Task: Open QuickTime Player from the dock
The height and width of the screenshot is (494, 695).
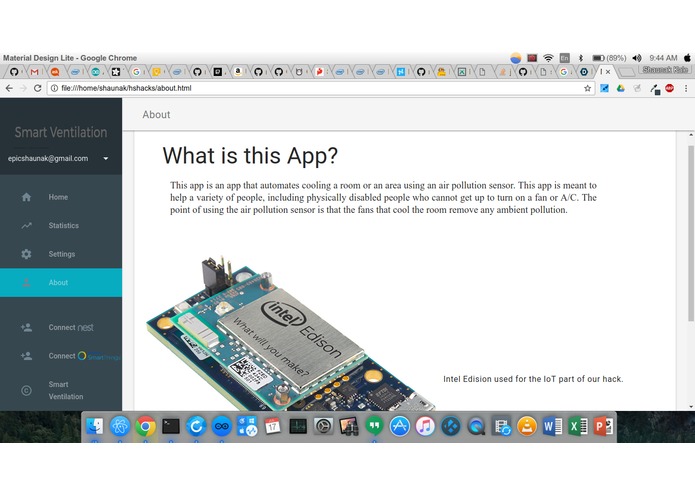Action: pos(476,427)
